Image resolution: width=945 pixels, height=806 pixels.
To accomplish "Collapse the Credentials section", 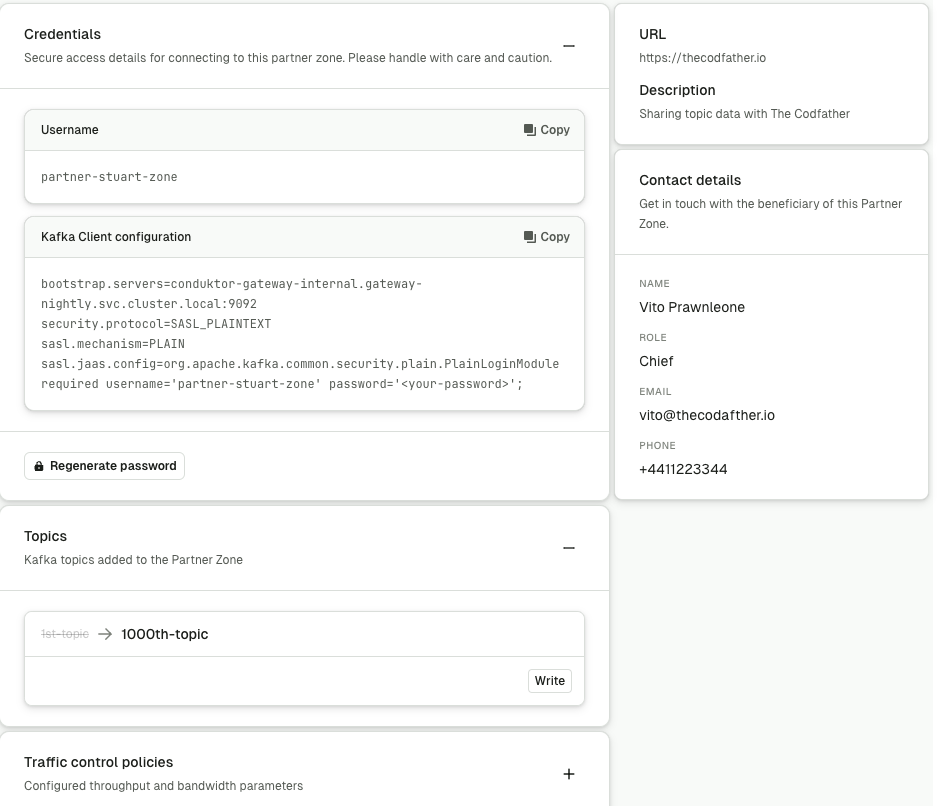I will (569, 46).
